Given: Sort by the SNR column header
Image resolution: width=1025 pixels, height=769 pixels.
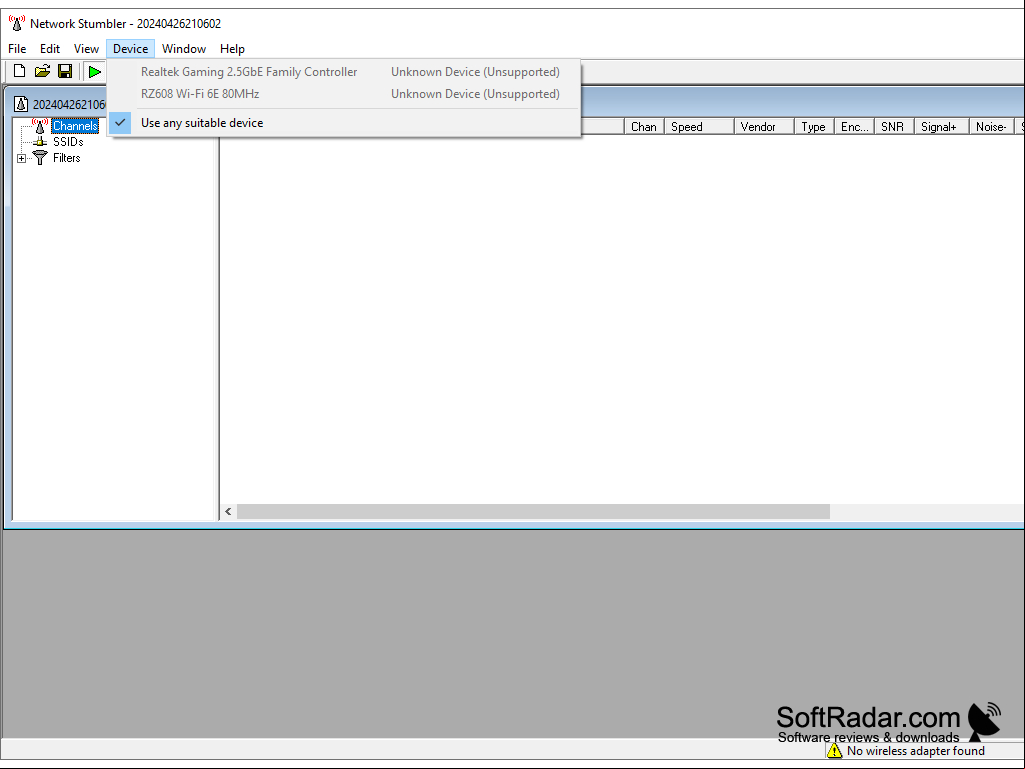Looking at the screenshot, I should tap(894, 127).
